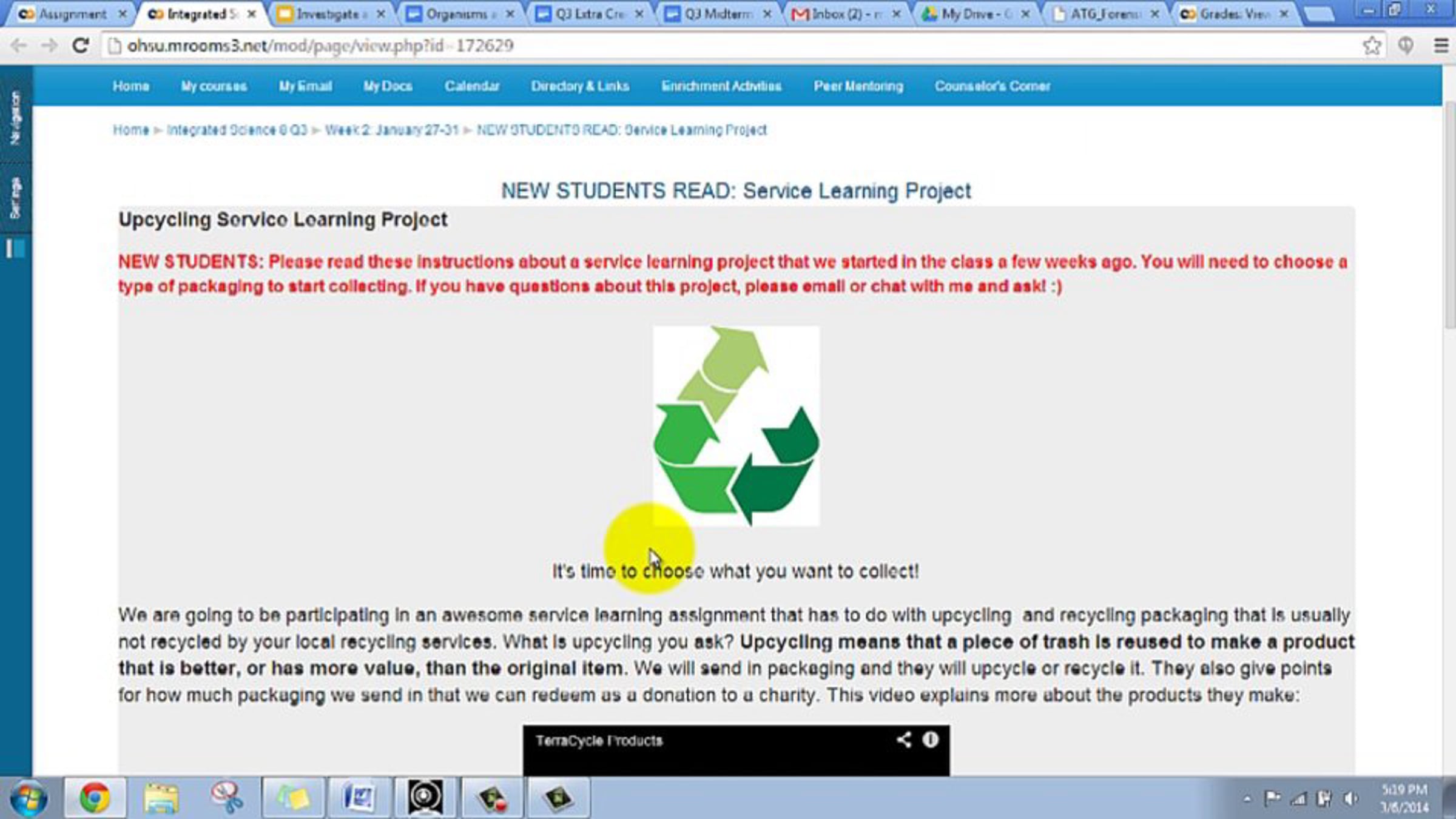Image resolution: width=1456 pixels, height=819 pixels.
Task: Reload the page with the refresh icon
Action: [80, 45]
